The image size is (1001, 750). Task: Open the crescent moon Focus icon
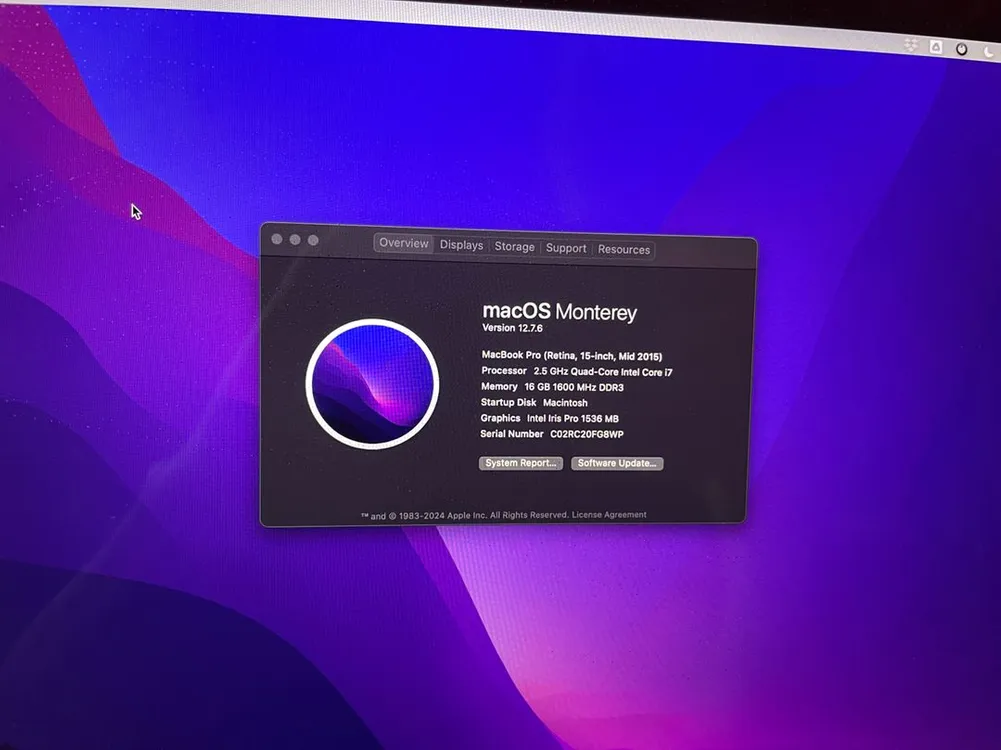tap(988, 52)
